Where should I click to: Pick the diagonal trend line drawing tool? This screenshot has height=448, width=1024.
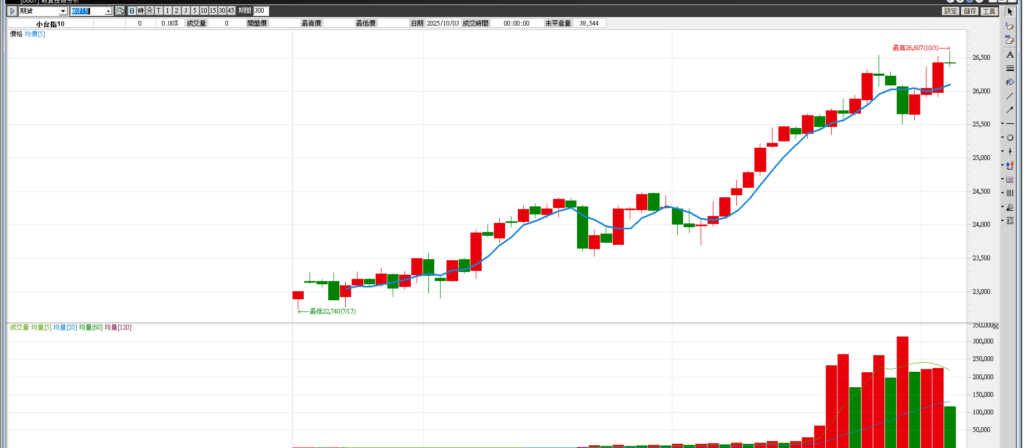pos(1010,95)
